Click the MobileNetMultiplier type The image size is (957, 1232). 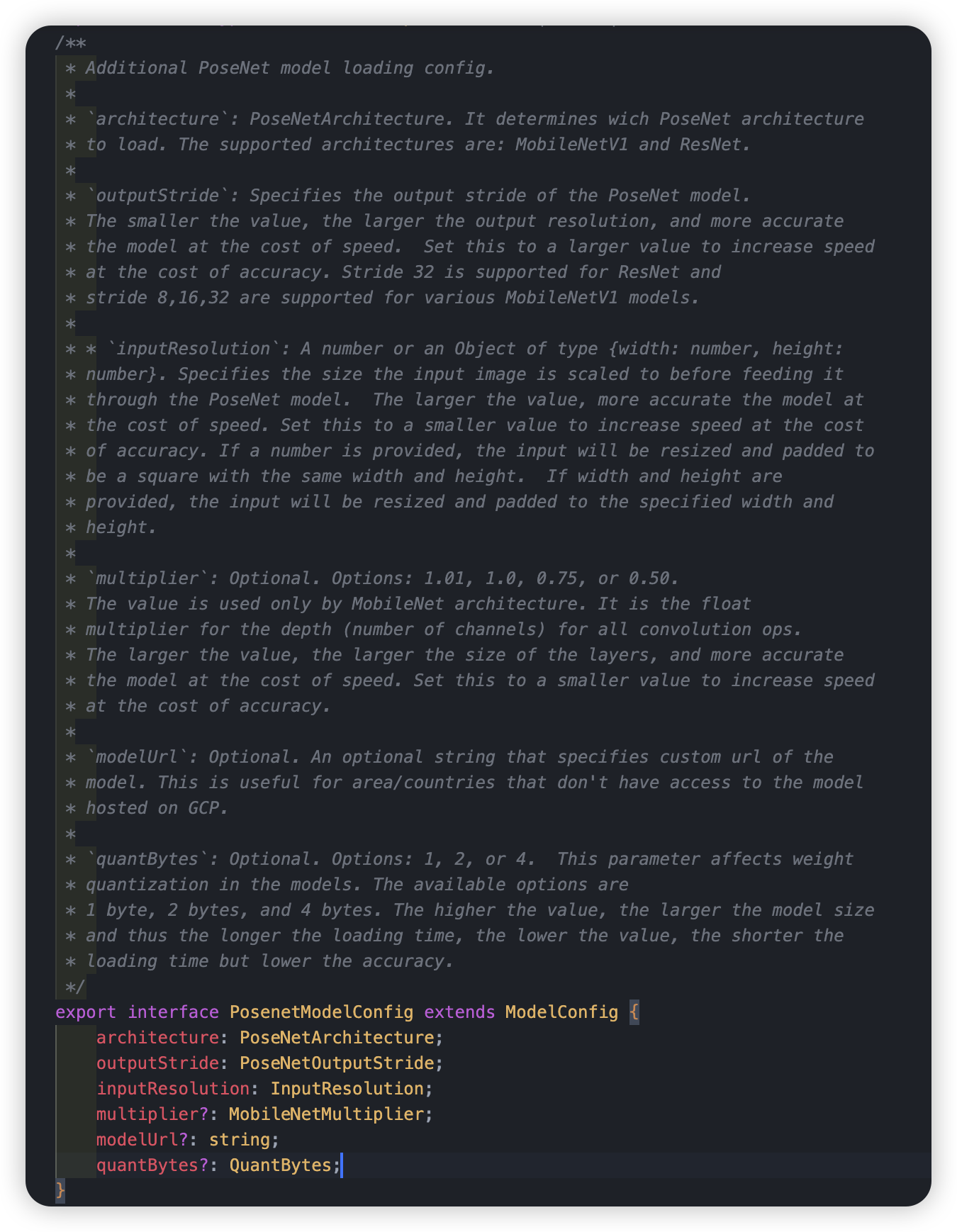point(326,1114)
